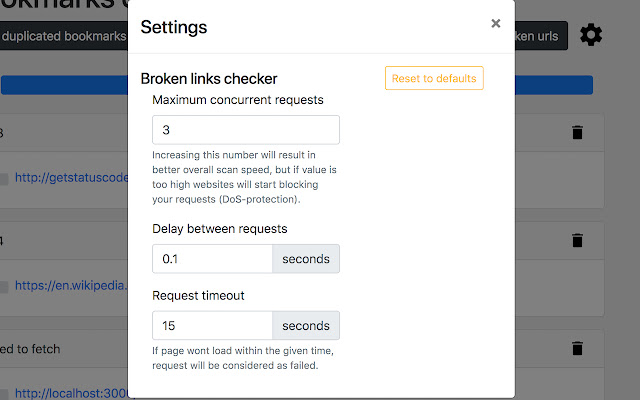Click the seconds label beside the timeout field
The height and width of the screenshot is (400, 640).
pyautogui.click(x=306, y=326)
